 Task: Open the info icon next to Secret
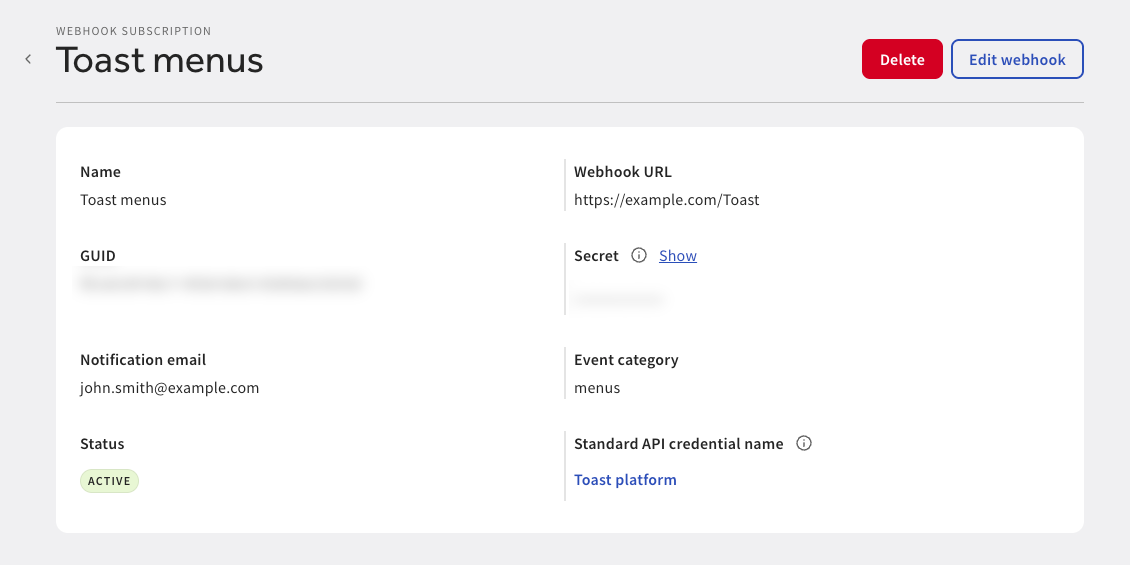point(639,255)
